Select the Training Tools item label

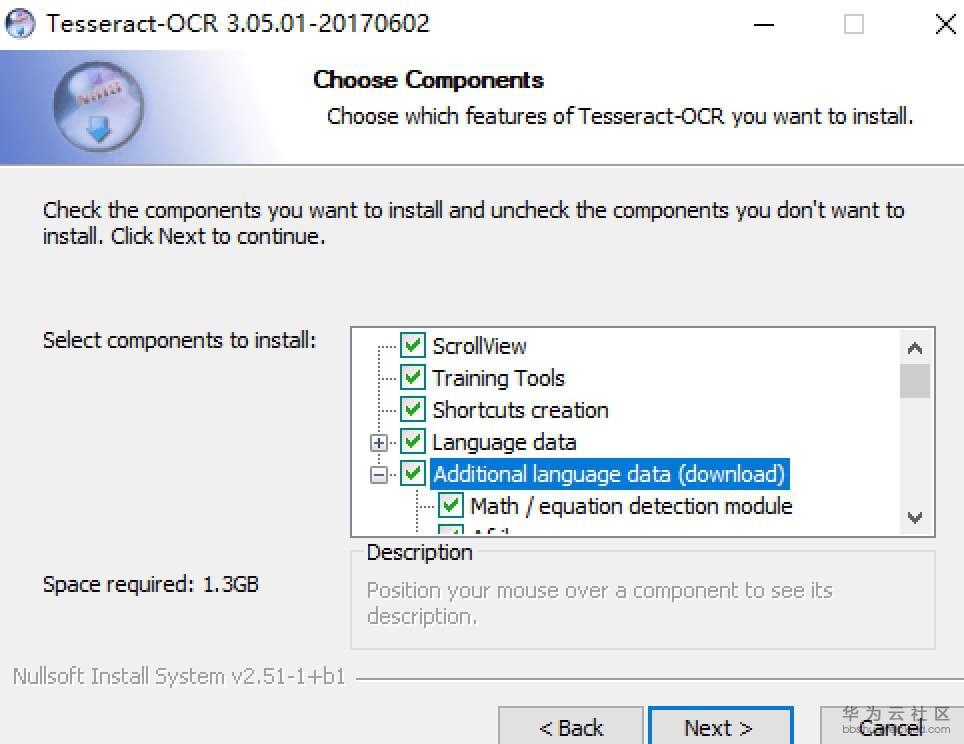tap(498, 378)
